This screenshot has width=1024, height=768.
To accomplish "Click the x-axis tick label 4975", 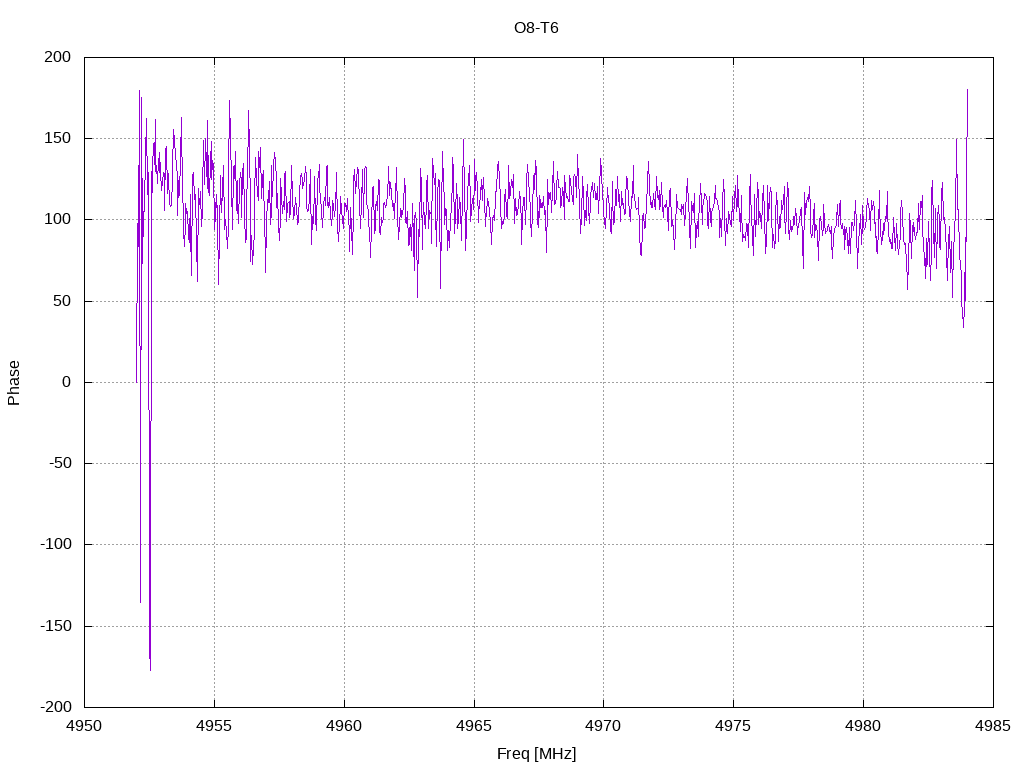I will point(733,726).
